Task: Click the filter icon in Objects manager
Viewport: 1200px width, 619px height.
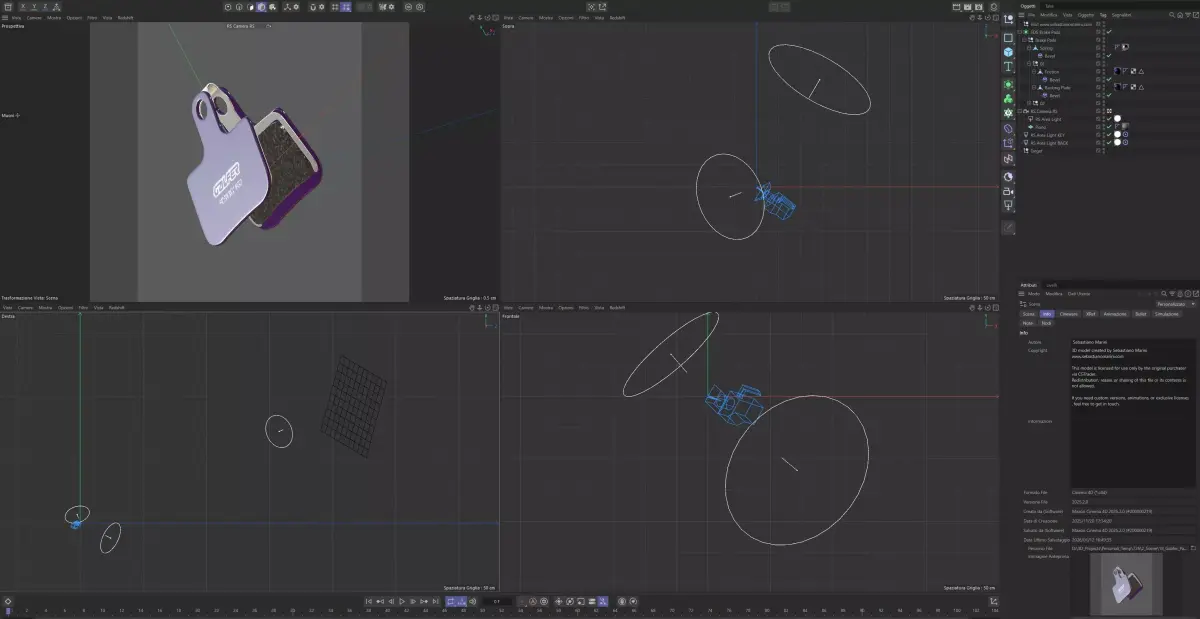Action: tap(1188, 15)
